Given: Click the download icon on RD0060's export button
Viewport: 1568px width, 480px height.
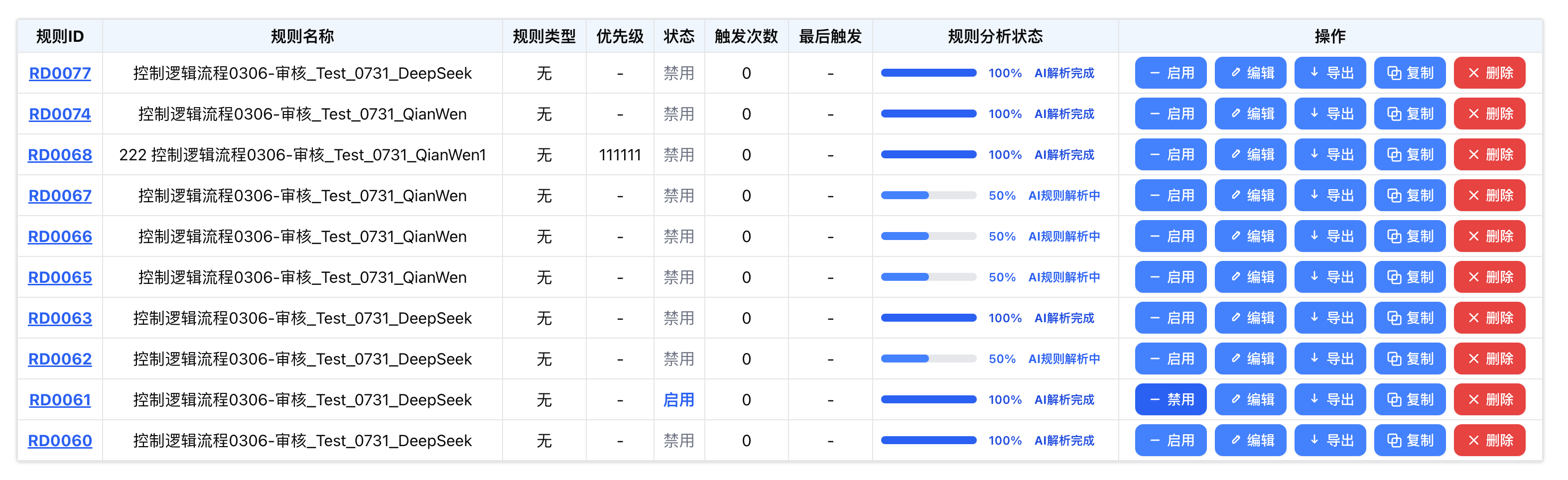Looking at the screenshot, I should [x=1313, y=440].
